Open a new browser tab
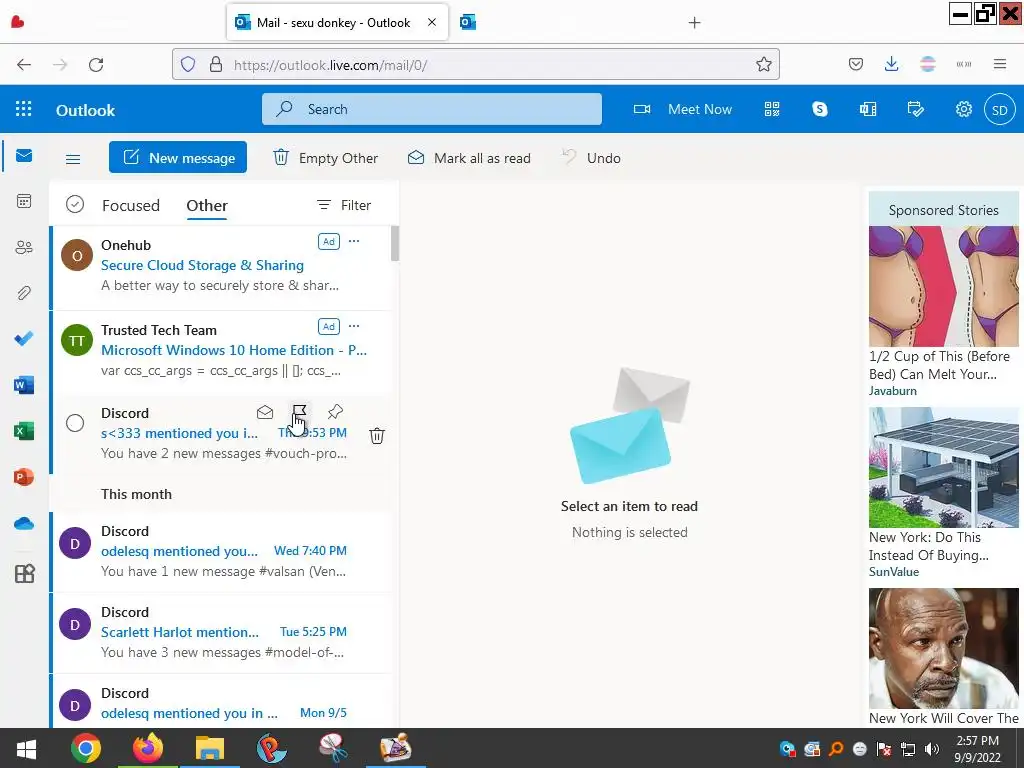Screen dimensions: 1024x768 pyautogui.click(x=694, y=23)
